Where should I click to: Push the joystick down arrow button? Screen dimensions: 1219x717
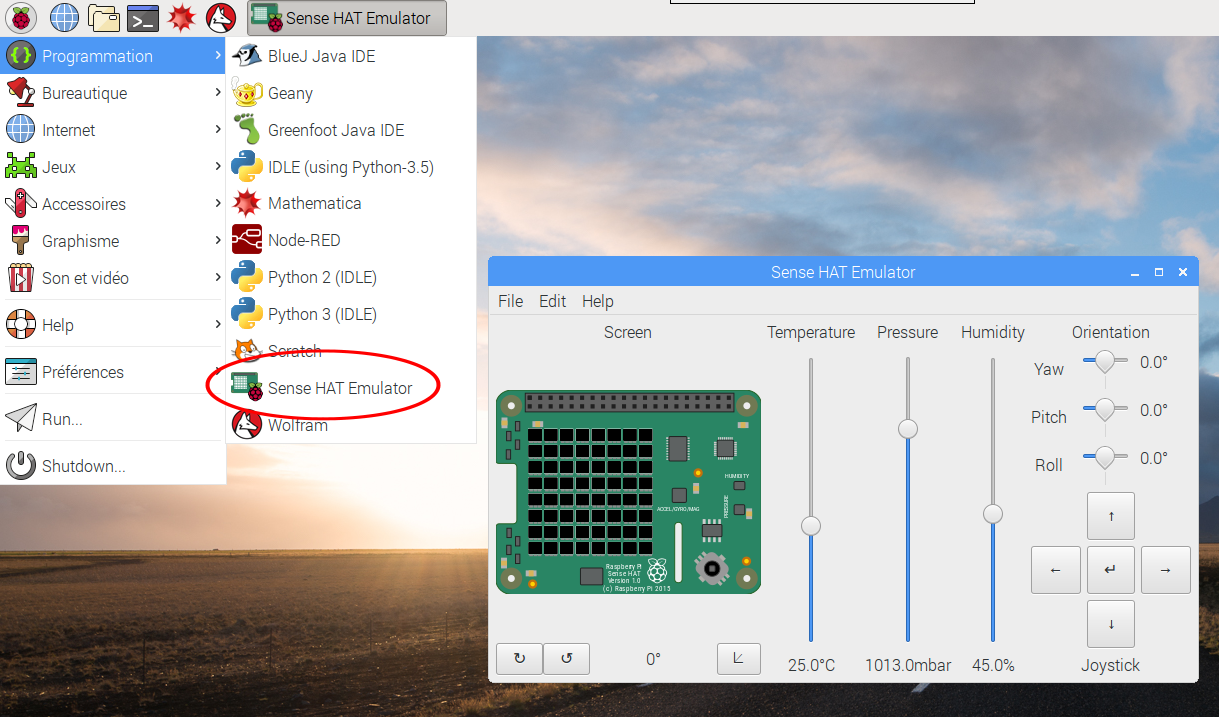tap(1111, 624)
